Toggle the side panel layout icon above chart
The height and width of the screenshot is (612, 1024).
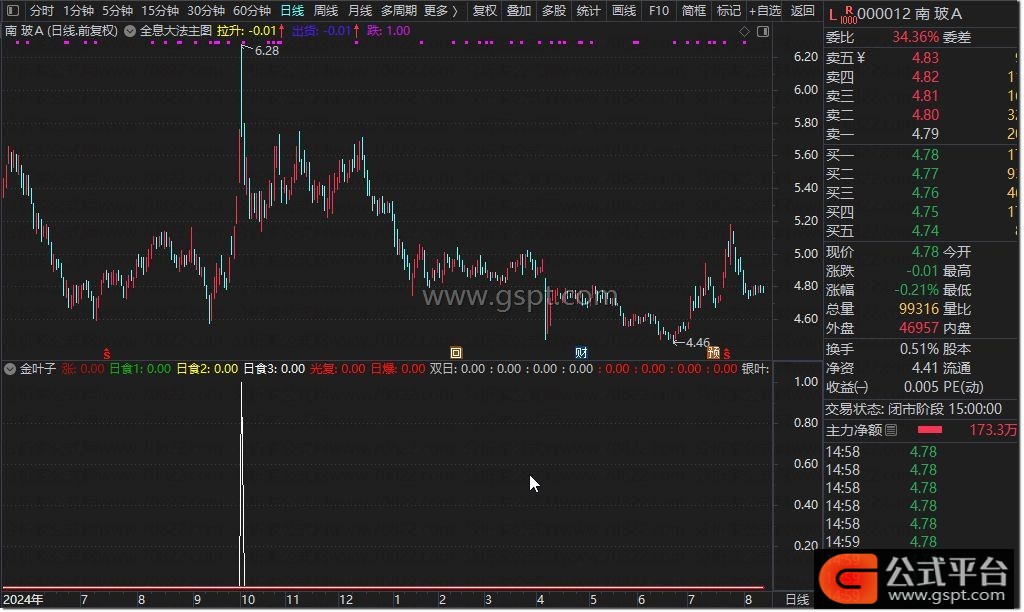click(x=763, y=31)
